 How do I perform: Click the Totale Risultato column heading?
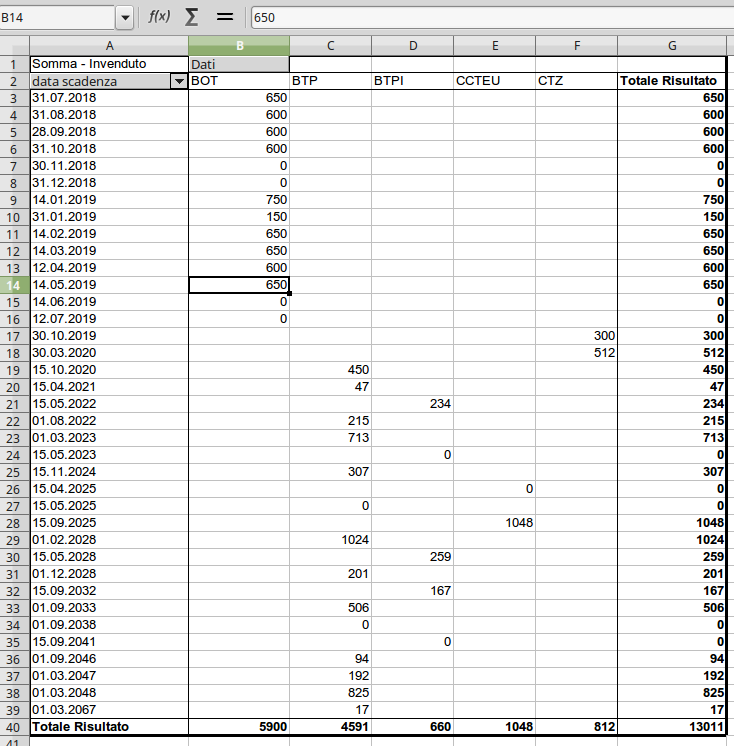(672, 81)
